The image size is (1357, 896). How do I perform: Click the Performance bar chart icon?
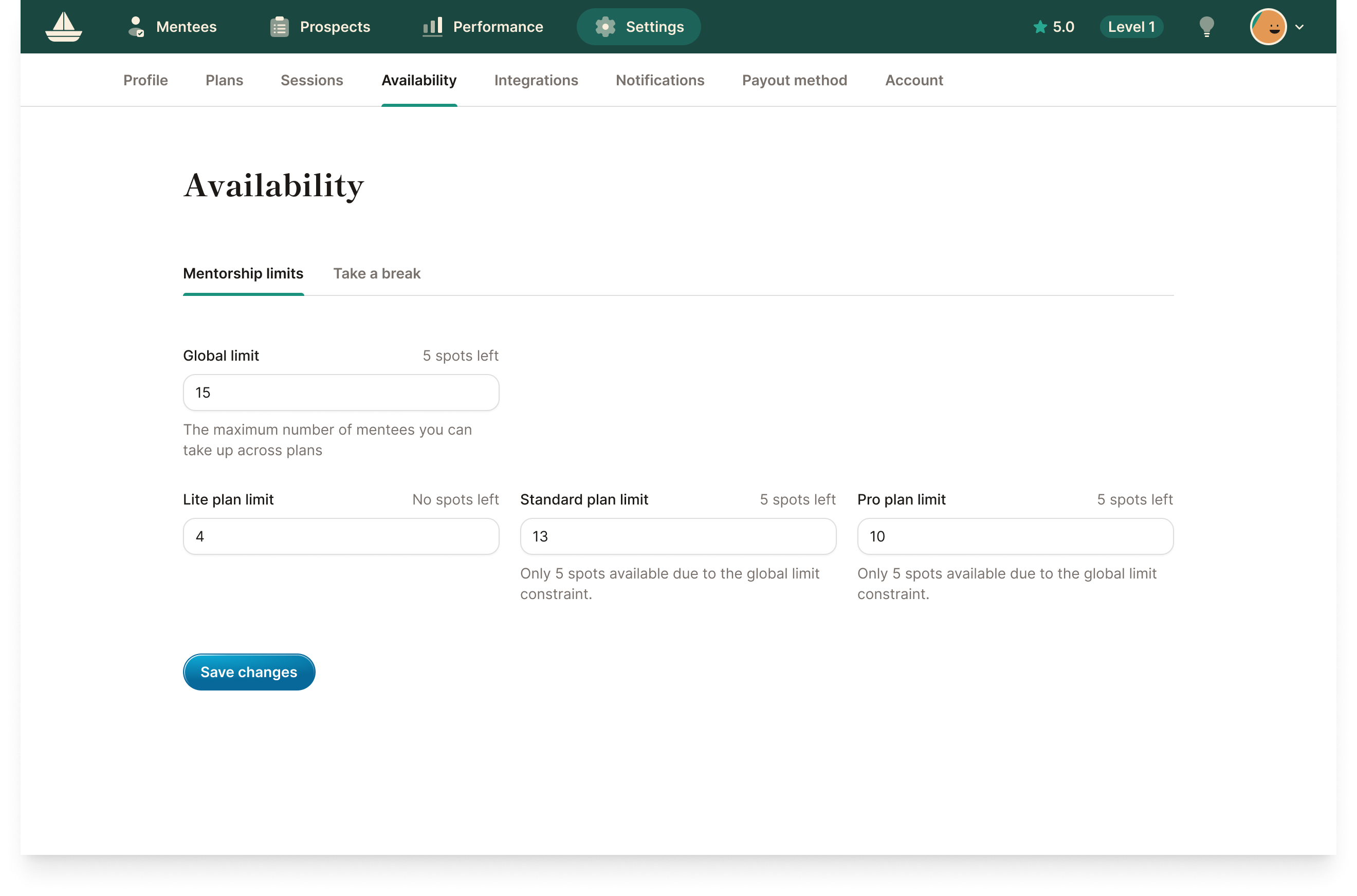433,27
